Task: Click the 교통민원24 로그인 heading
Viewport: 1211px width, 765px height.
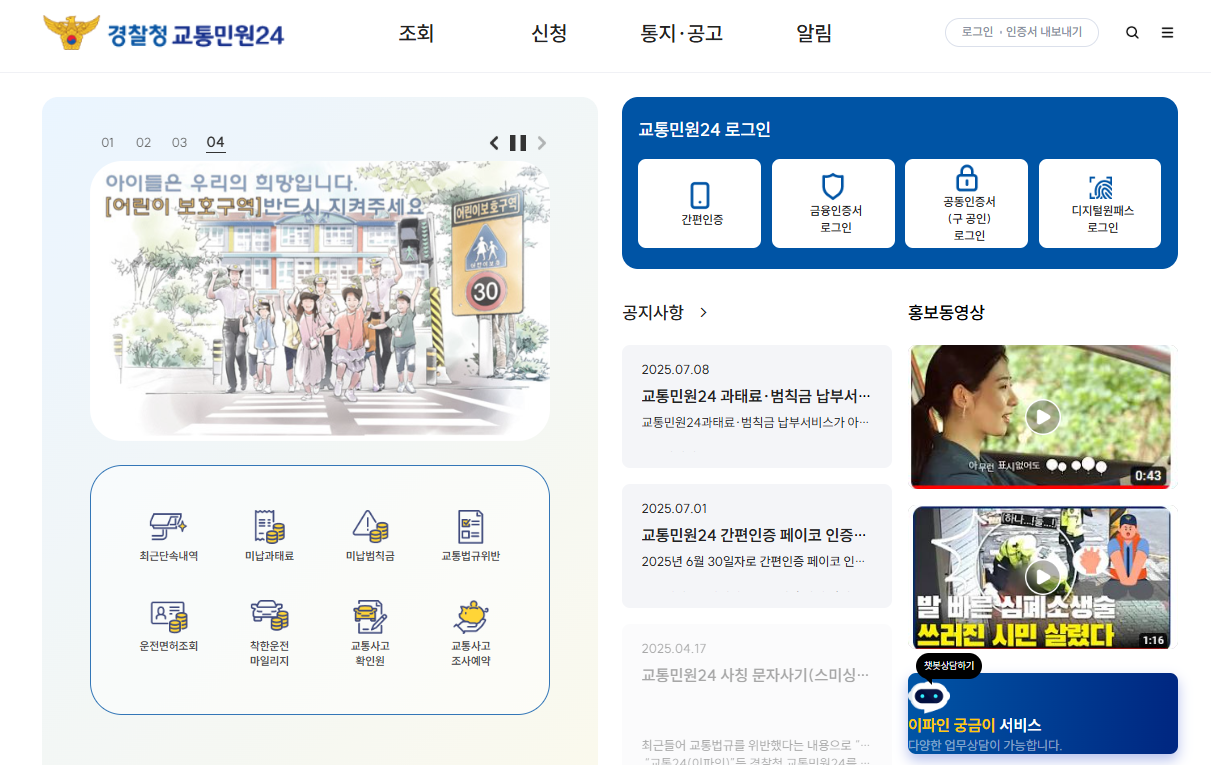Action: [704, 129]
